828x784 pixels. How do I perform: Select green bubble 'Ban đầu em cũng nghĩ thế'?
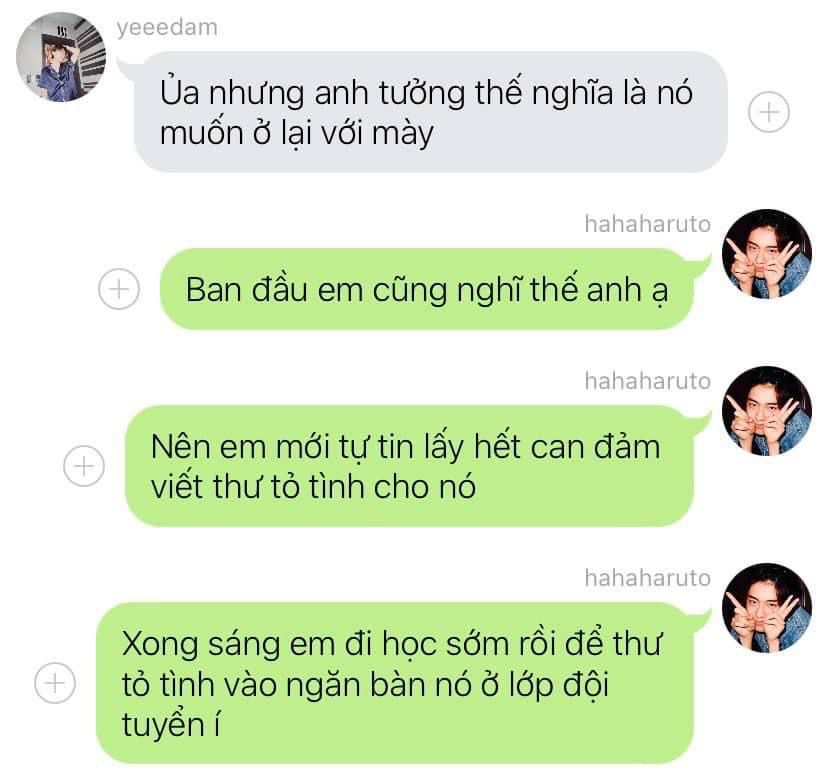[427, 289]
